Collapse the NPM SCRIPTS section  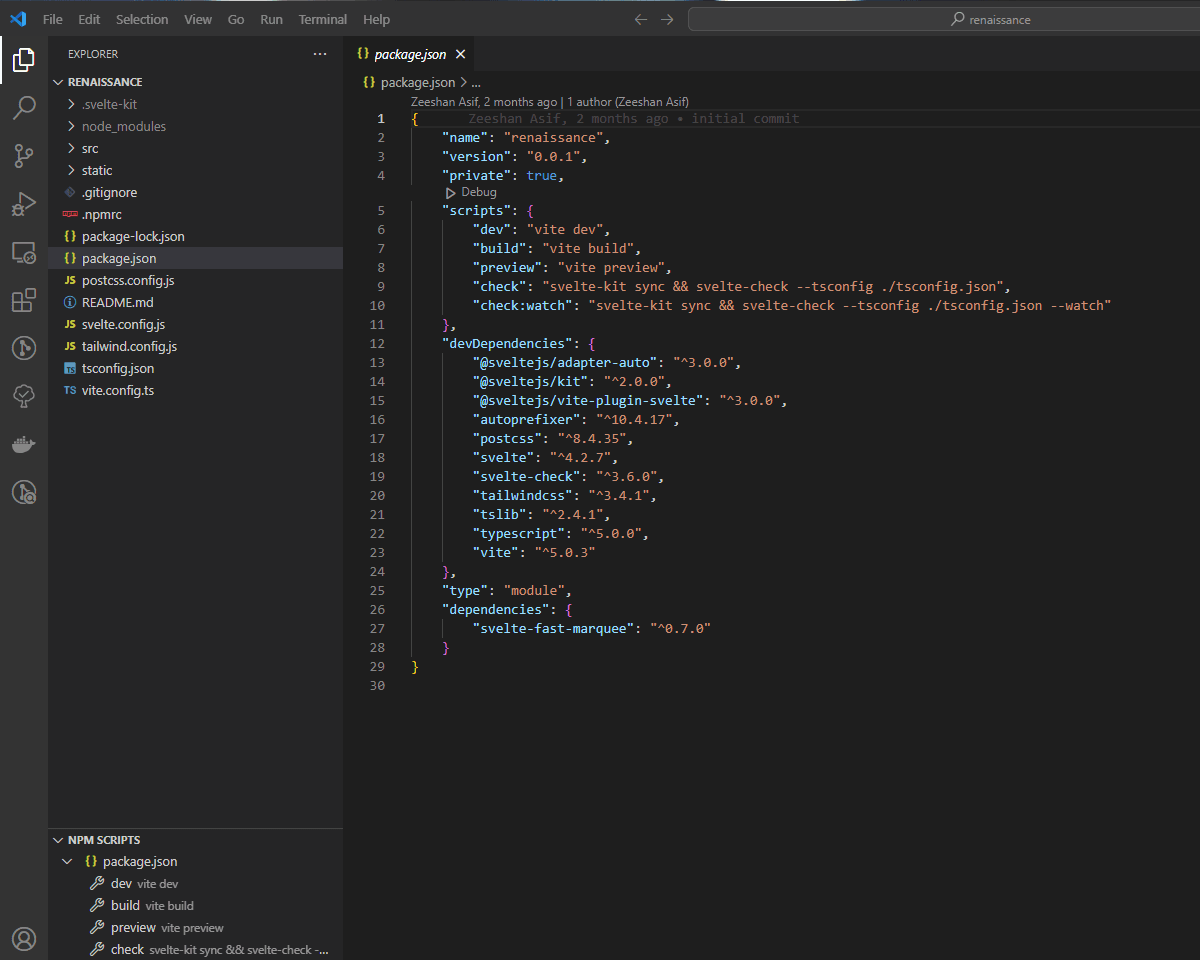(104, 840)
